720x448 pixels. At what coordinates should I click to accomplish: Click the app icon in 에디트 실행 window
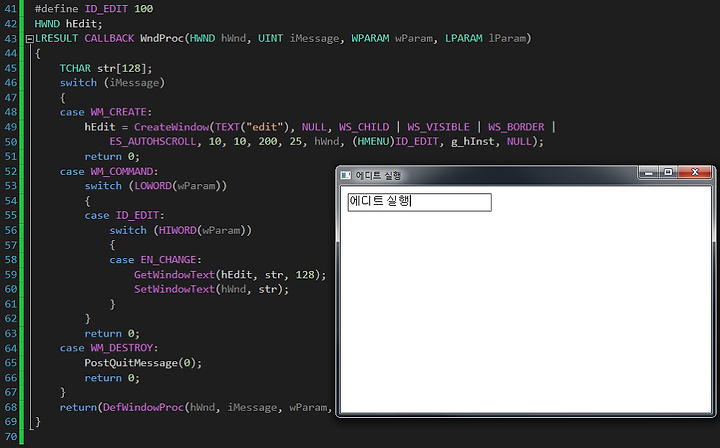345,175
